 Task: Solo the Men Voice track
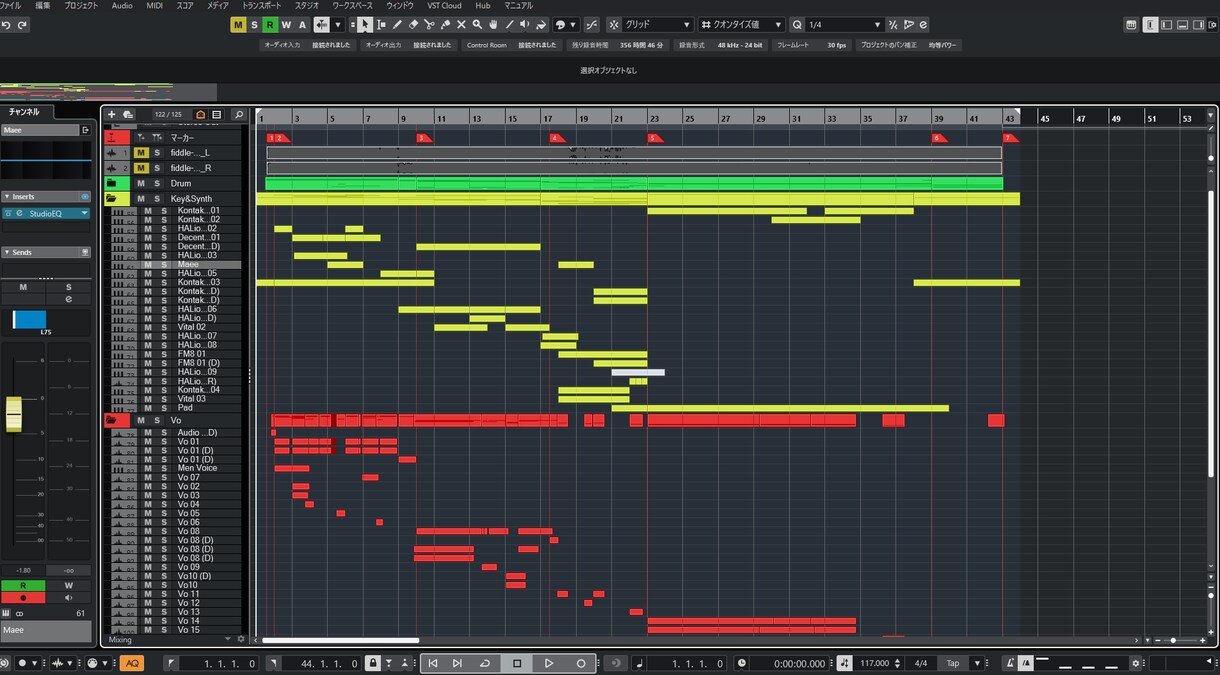pos(162,468)
